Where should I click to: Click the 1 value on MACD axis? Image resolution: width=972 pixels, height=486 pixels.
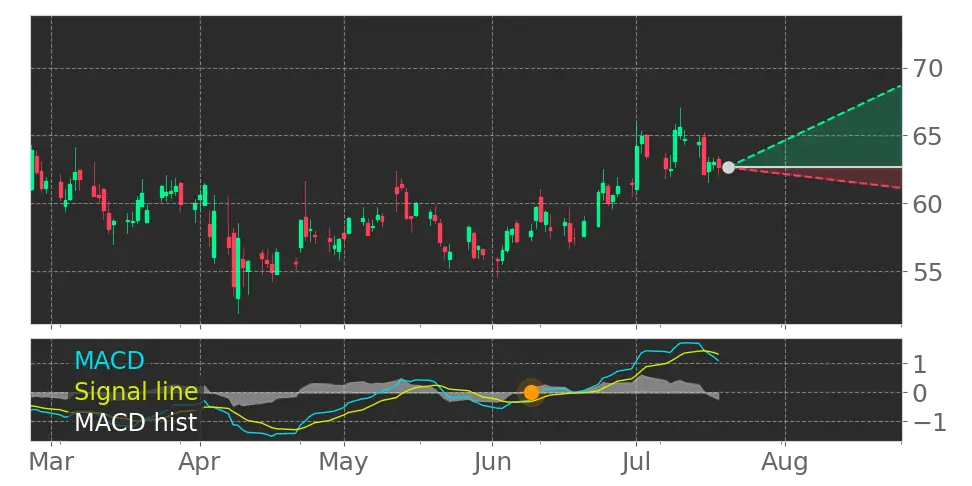(x=921, y=364)
